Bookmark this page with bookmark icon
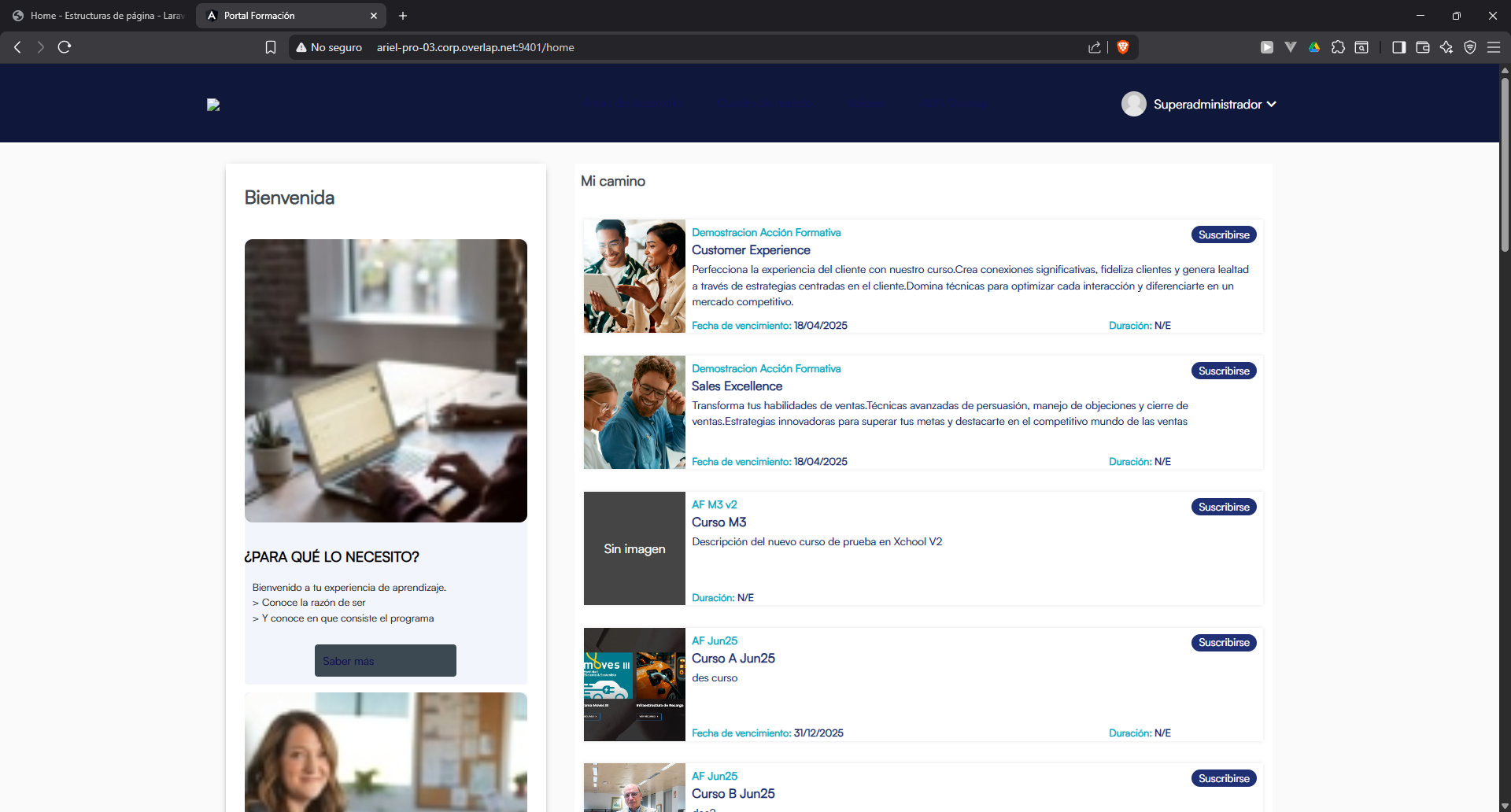This screenshot has width=1511, height=812. tap(271, 47)
